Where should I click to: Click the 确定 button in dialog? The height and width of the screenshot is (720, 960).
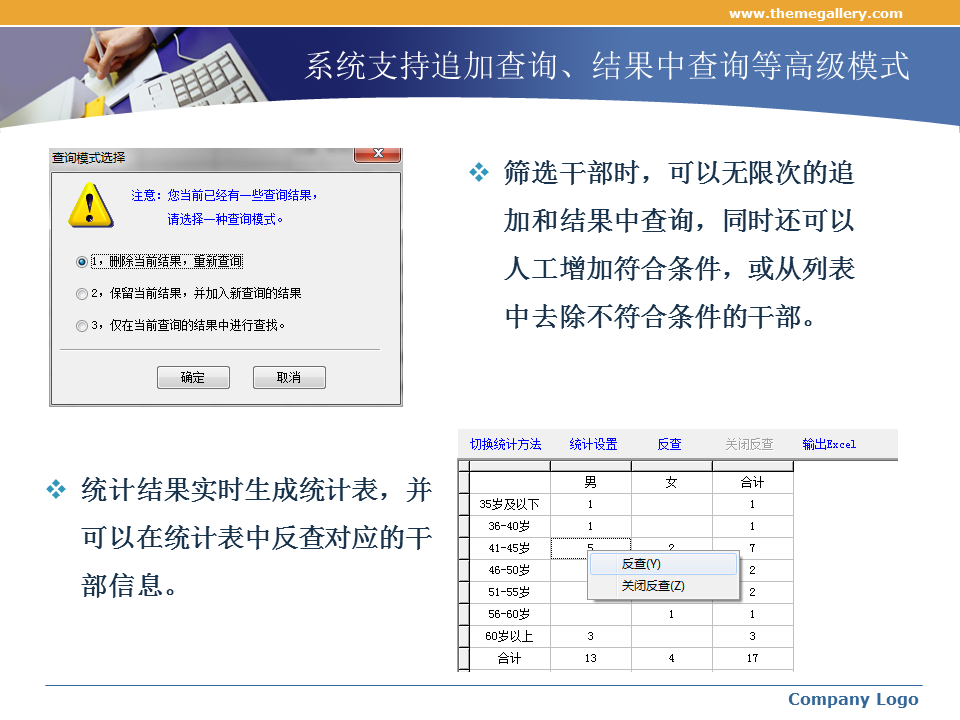(x=193, y=377)
